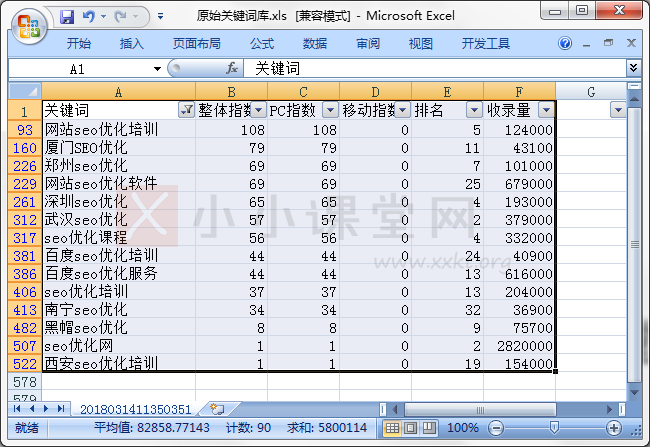Select column A header
The width and height of the screenshot is (650, 447).
click(119, 92)
